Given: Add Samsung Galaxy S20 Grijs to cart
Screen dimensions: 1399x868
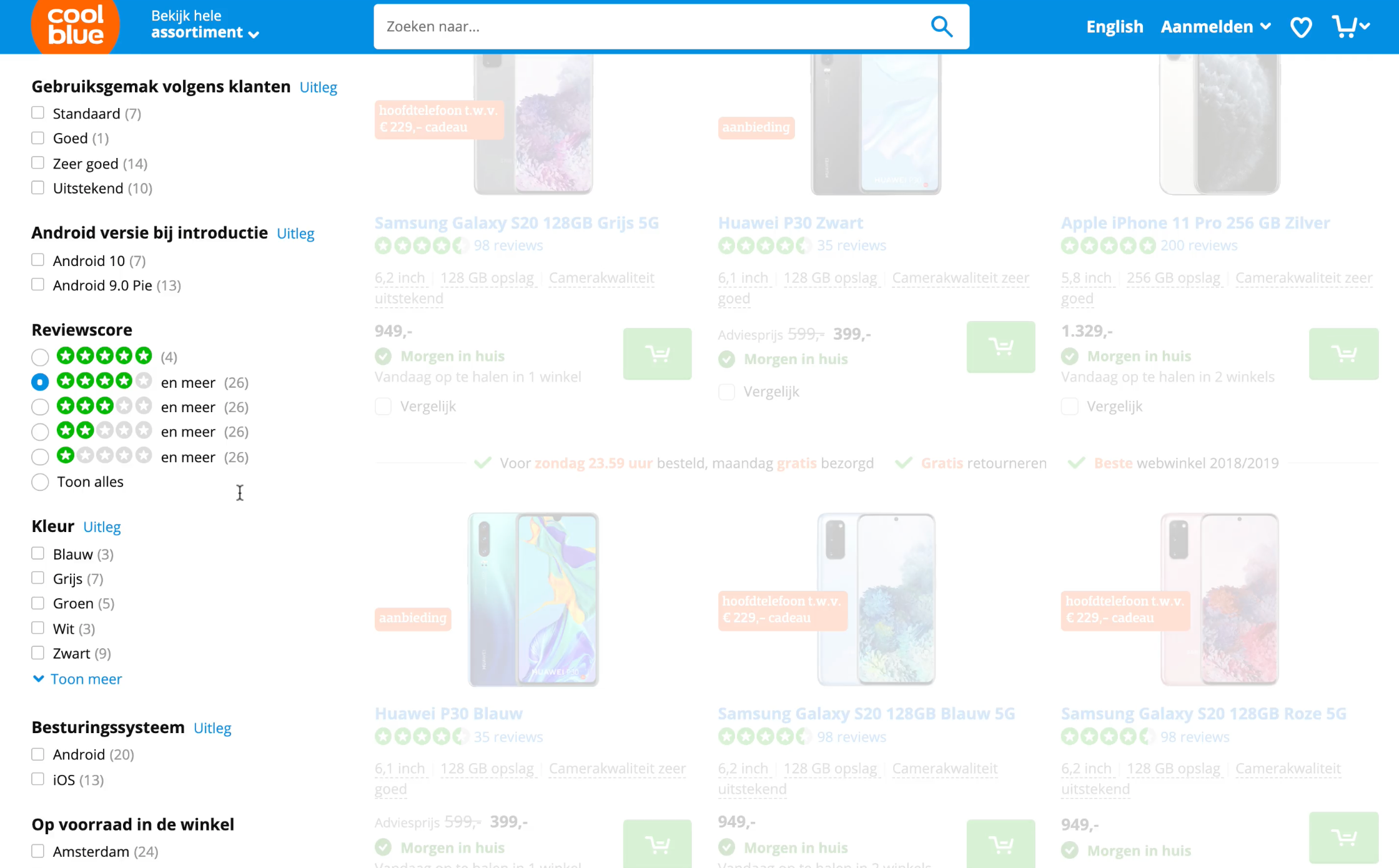Looking at the screenshot, I should click(x=657, y=354).
